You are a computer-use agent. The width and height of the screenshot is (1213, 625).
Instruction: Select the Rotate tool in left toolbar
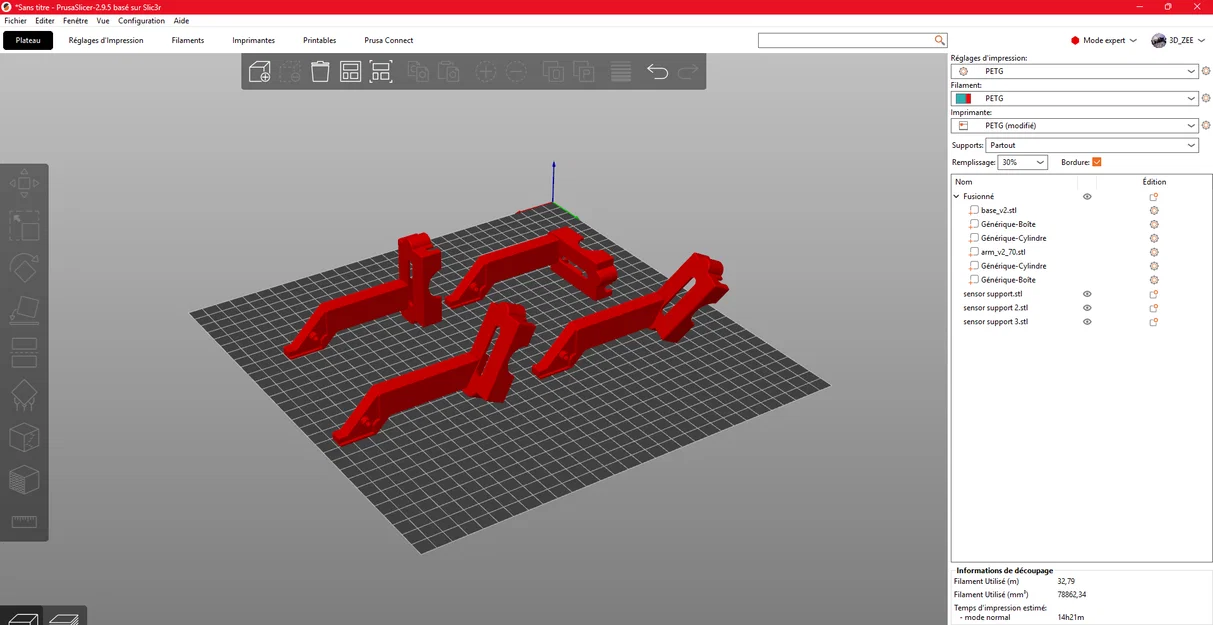coord(24,268)
